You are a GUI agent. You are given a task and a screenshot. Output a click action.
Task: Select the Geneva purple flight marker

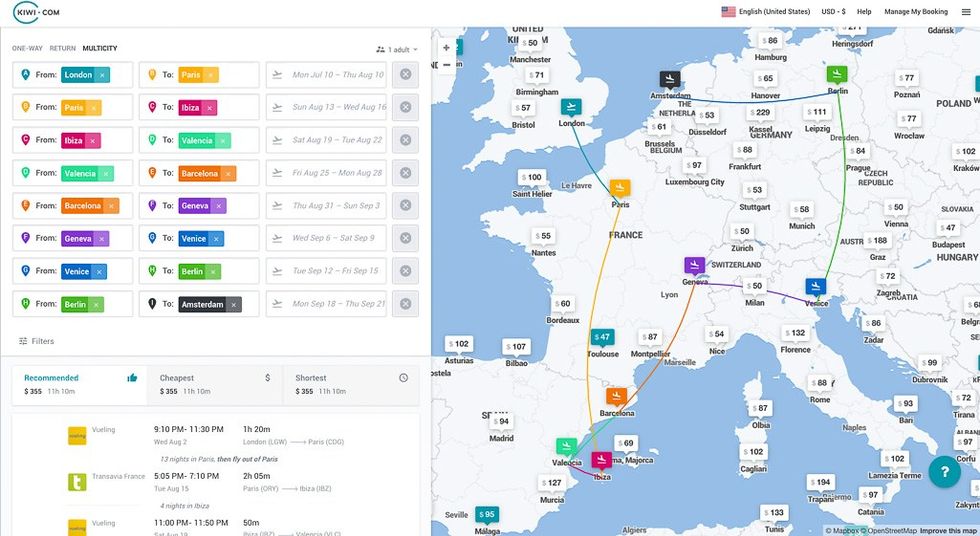point(695,265)
